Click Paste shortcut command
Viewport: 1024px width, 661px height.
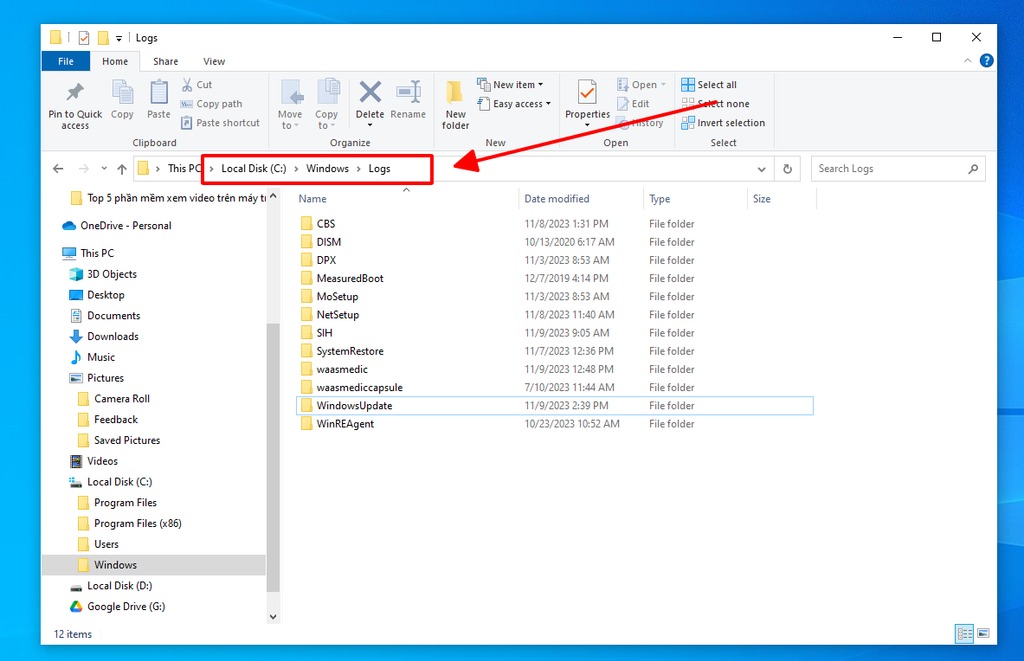tap(220, 122)
